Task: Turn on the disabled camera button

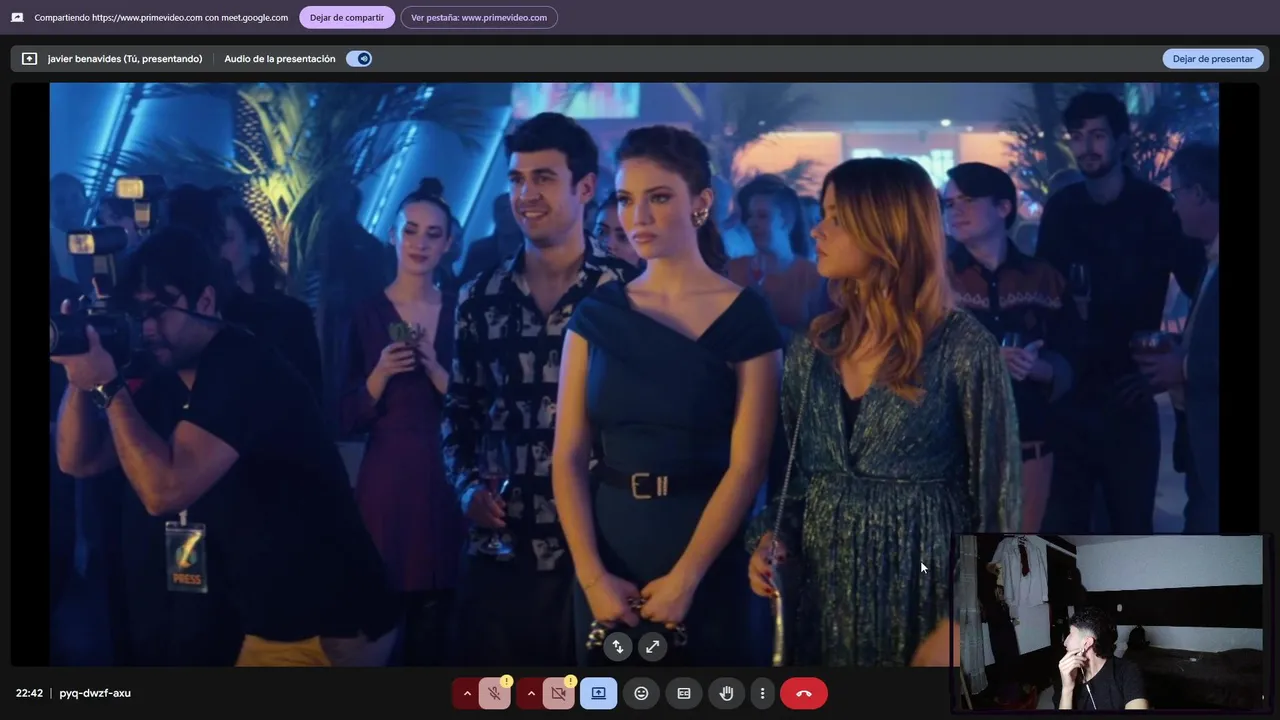Action: click(559, 693)
